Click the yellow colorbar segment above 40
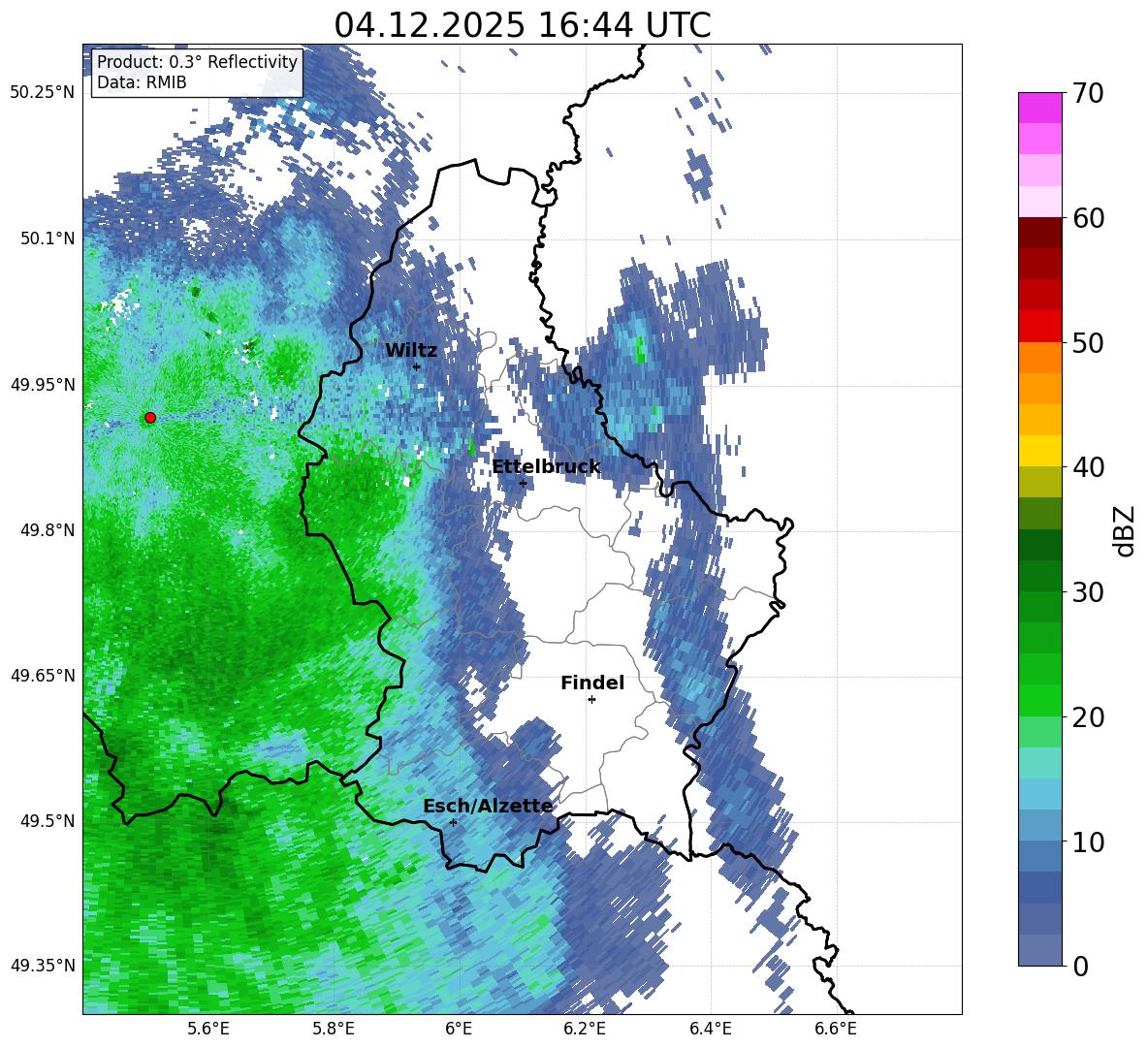 (x=1039, y=451)
